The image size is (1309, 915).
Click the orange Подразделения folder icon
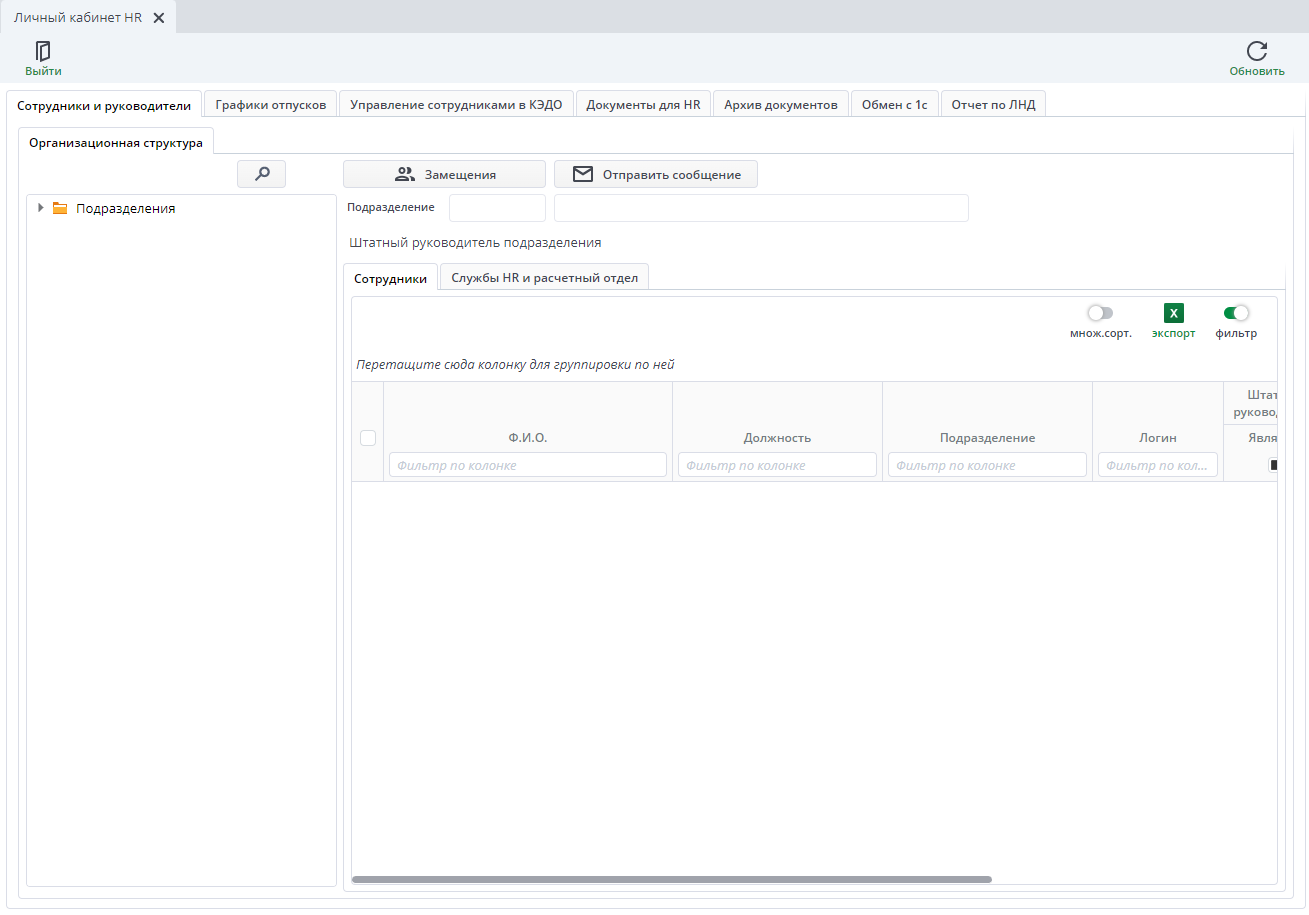point(60,208)
